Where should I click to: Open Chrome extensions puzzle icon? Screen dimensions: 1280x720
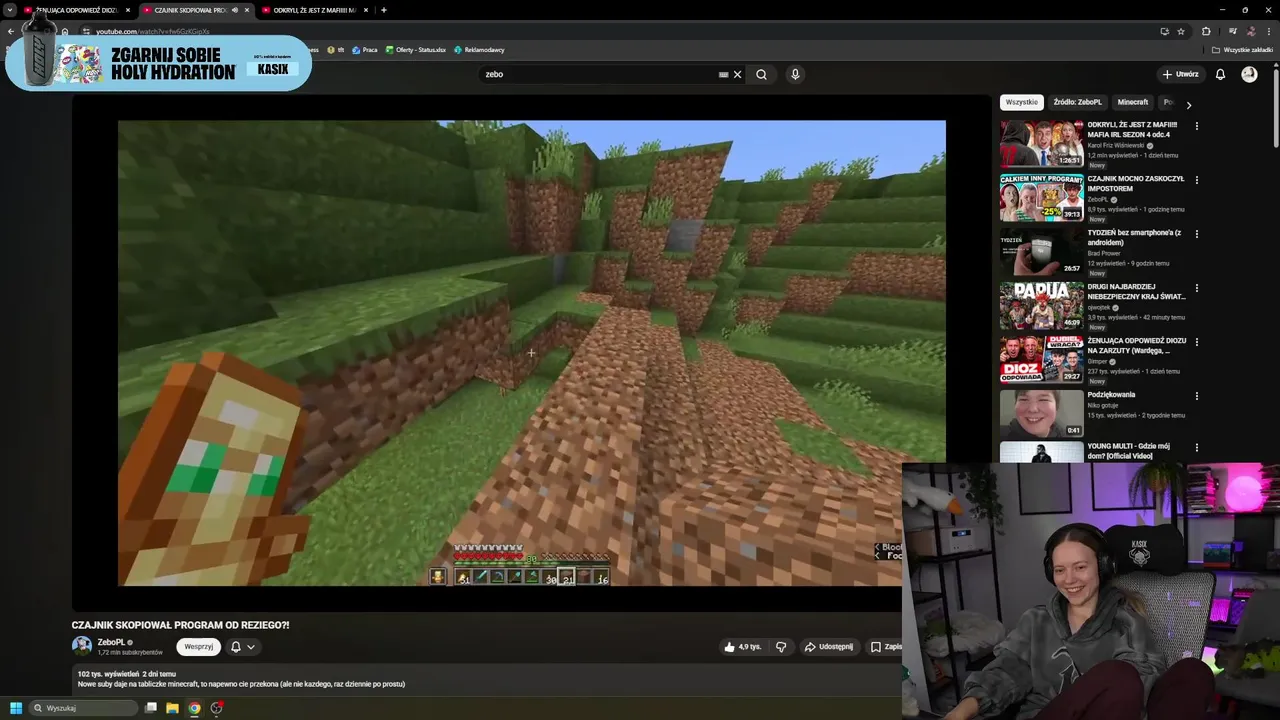click(x=1206, y=31)
